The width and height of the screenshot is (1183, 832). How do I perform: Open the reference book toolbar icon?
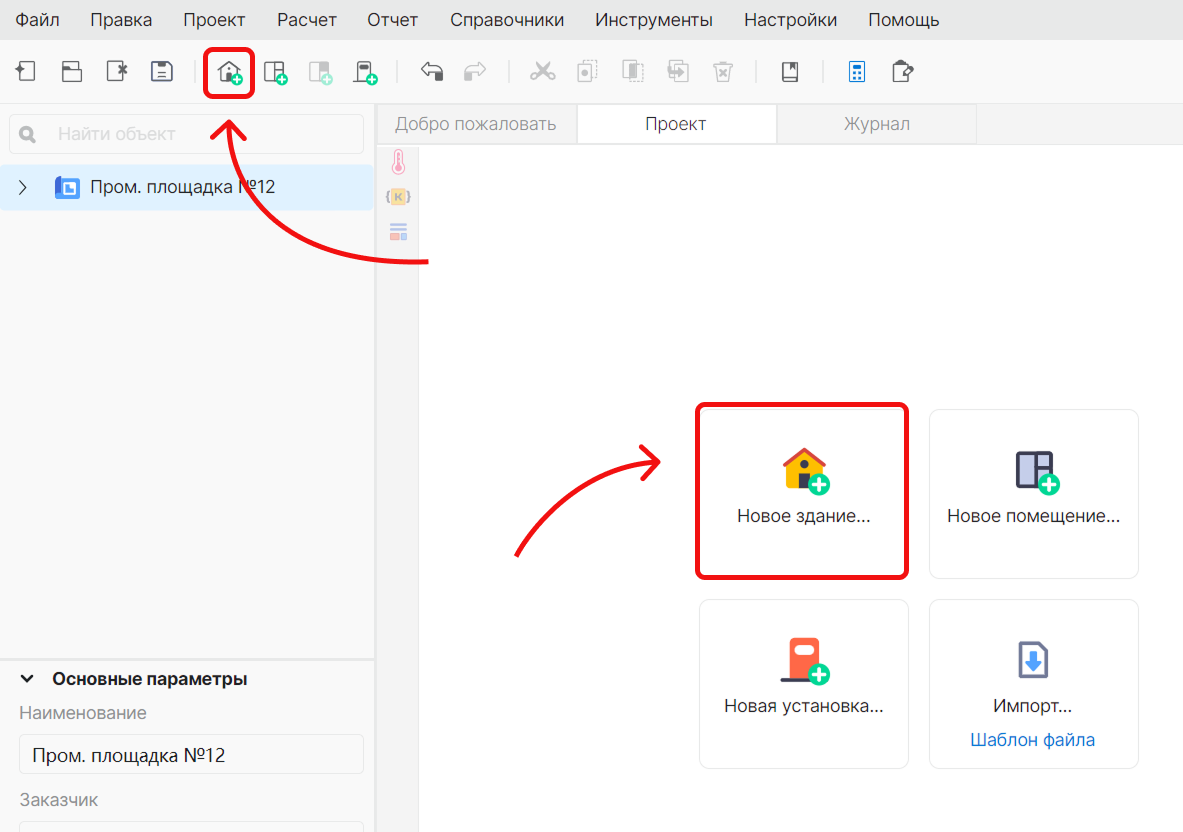click(x=790, y=72)
